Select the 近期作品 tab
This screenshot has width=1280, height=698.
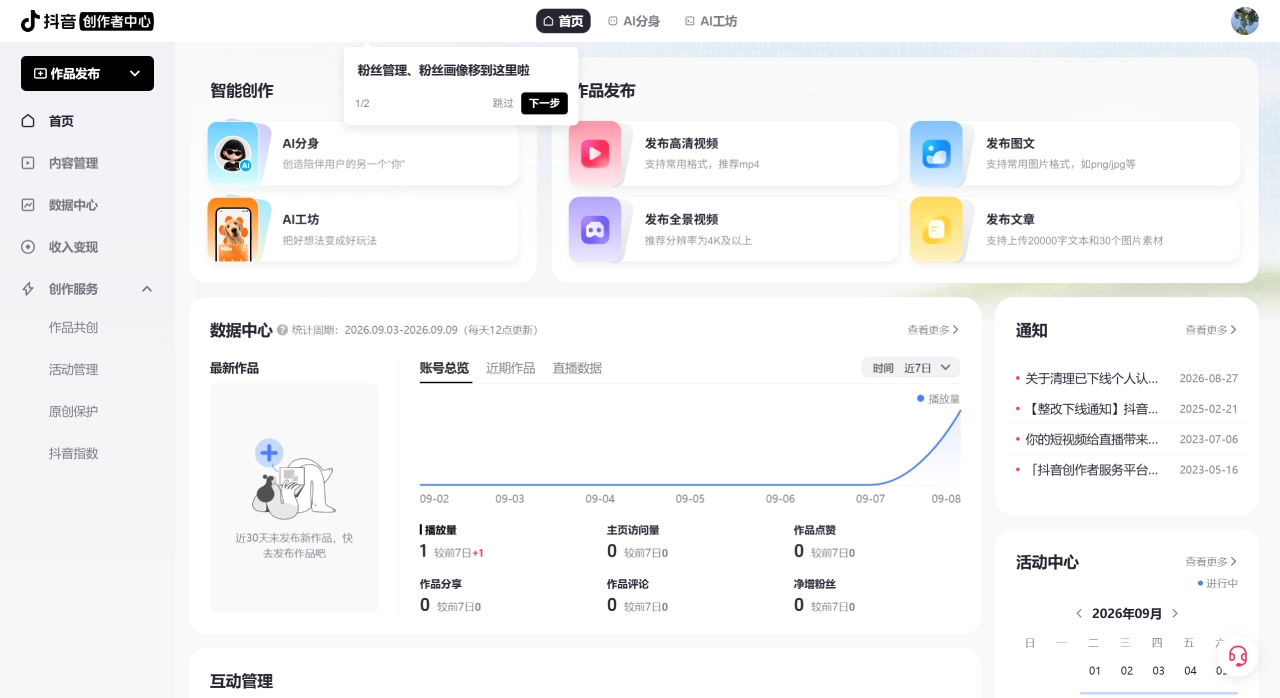point(511,368)
